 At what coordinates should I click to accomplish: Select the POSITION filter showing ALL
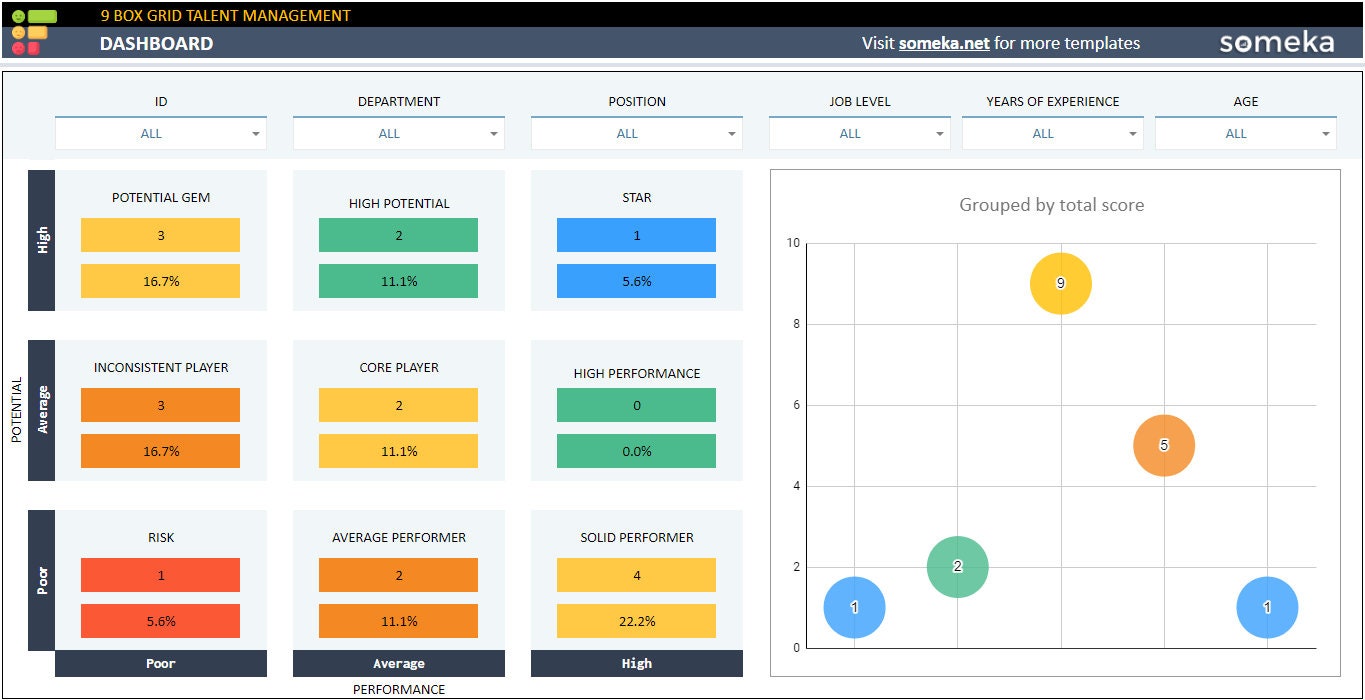point(637,132)
